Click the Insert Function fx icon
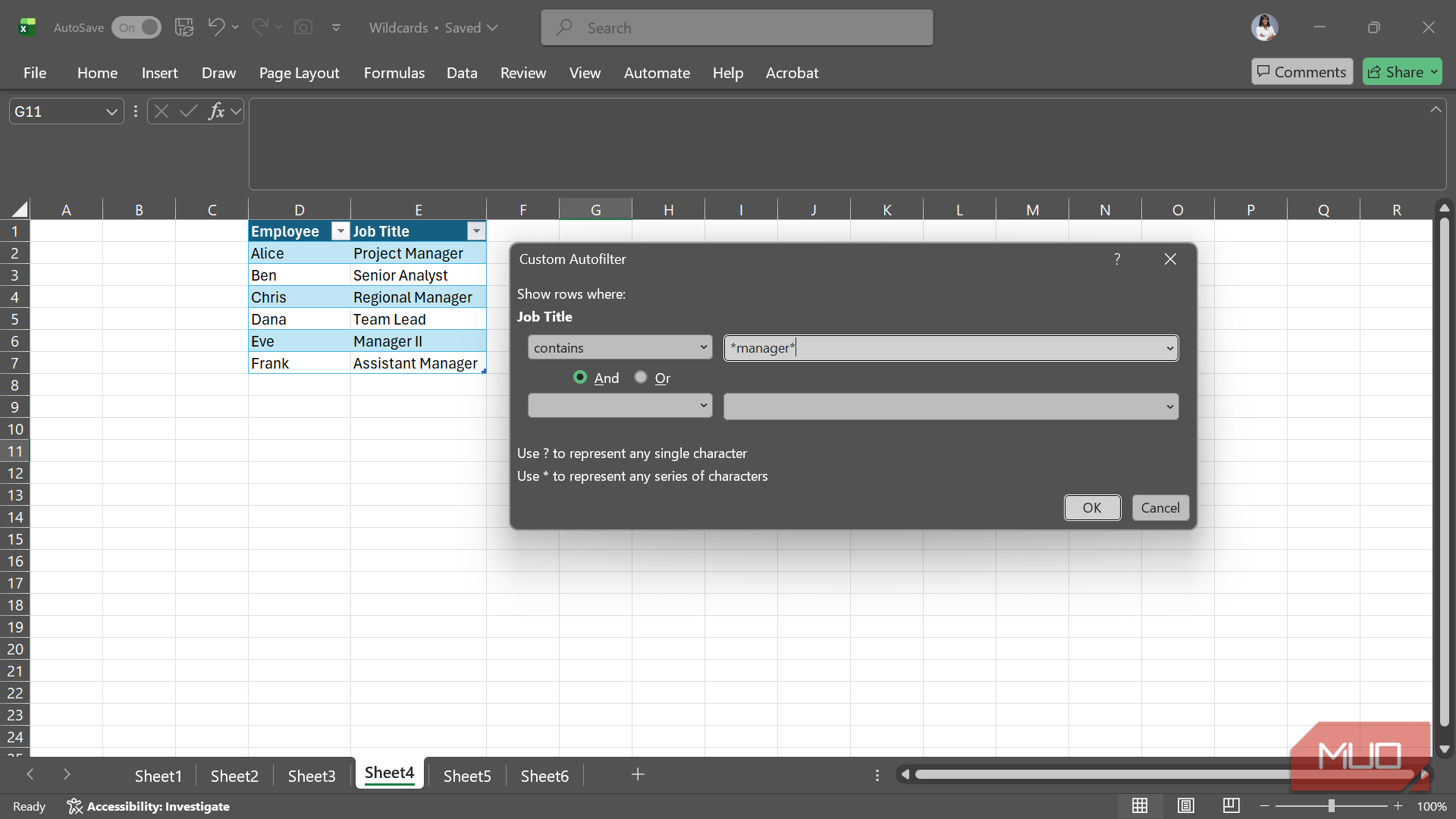Screen dimensions: 1456x819 tap(216, 111)
